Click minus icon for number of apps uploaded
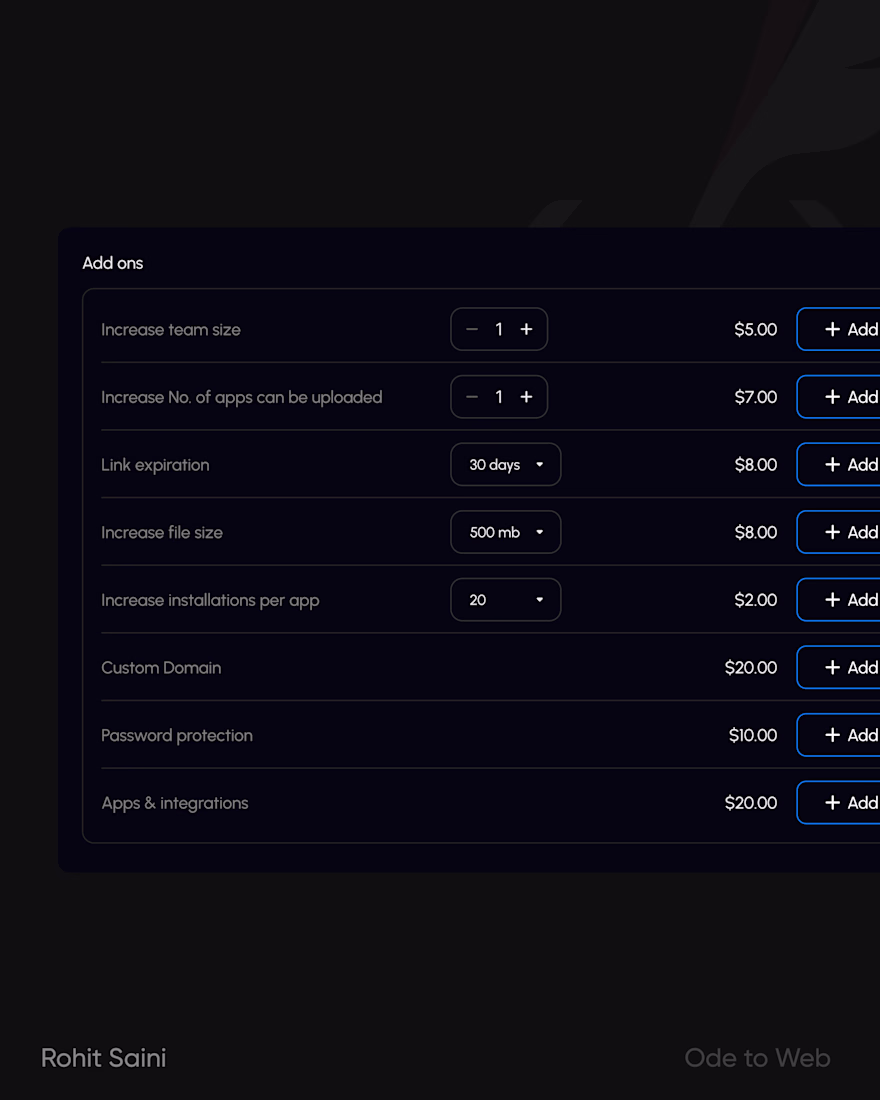The width and height of the screenshot is (880, 1100). [x=472, y=397]
